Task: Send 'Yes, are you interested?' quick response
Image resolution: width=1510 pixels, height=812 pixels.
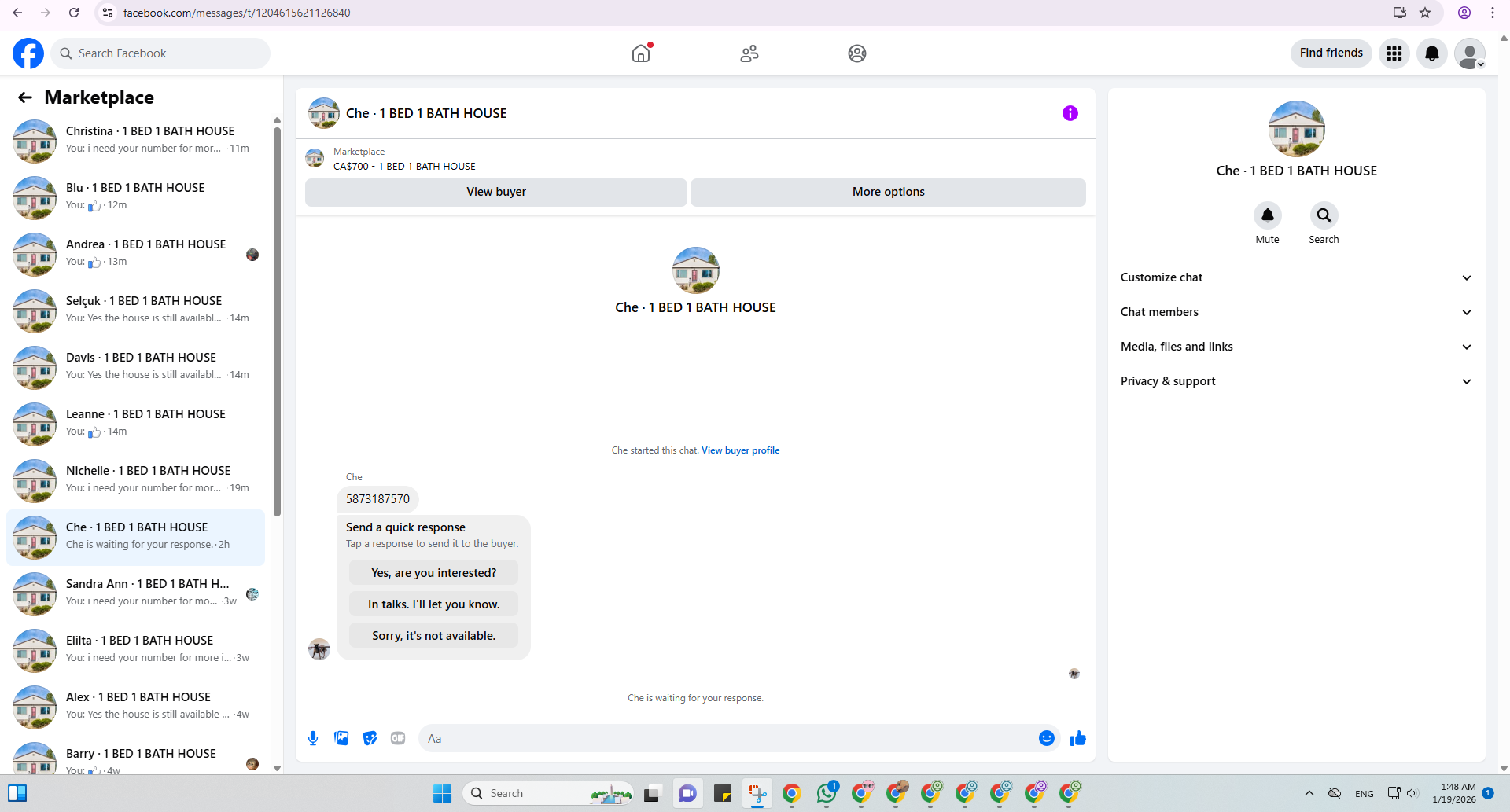Action: tap(434, 573)
